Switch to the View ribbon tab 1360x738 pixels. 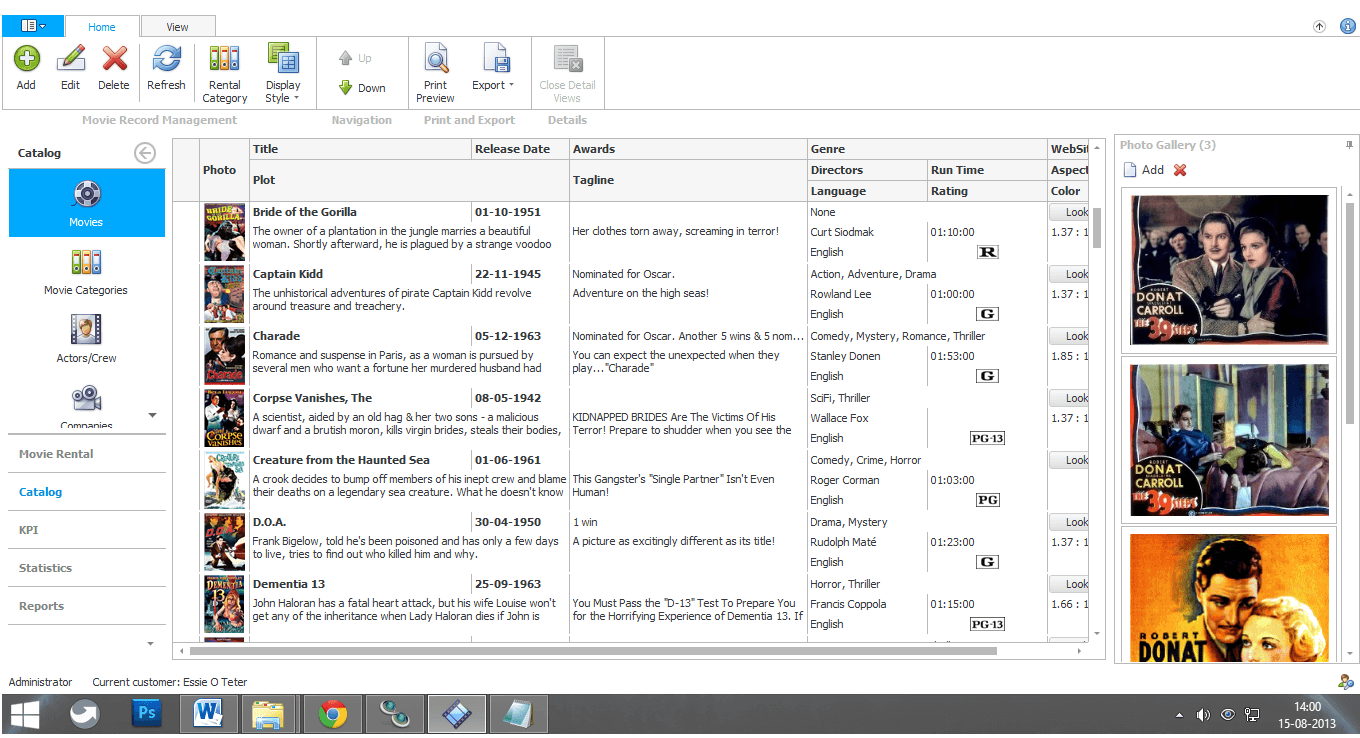(177, 27)
